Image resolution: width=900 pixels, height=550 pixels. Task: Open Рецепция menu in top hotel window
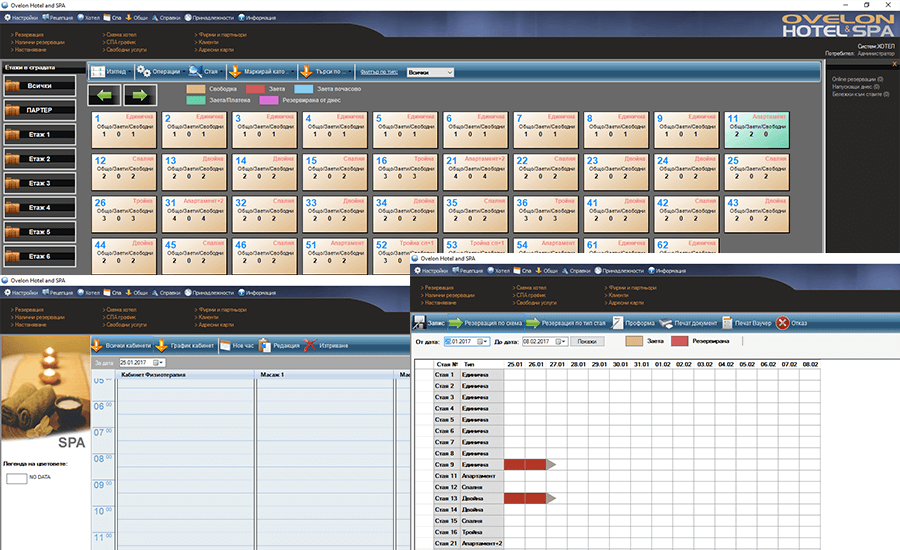[x=57, y=18]
